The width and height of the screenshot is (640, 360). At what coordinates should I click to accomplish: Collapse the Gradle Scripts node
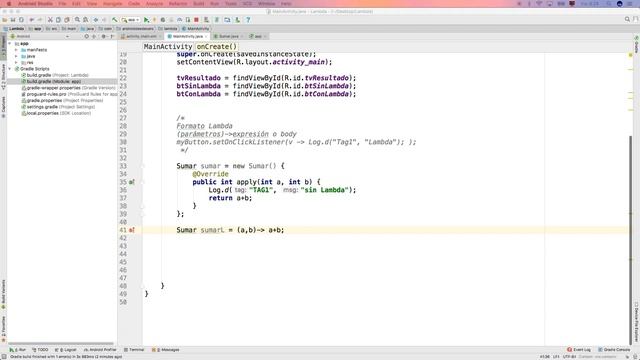[x=10, y=69]
